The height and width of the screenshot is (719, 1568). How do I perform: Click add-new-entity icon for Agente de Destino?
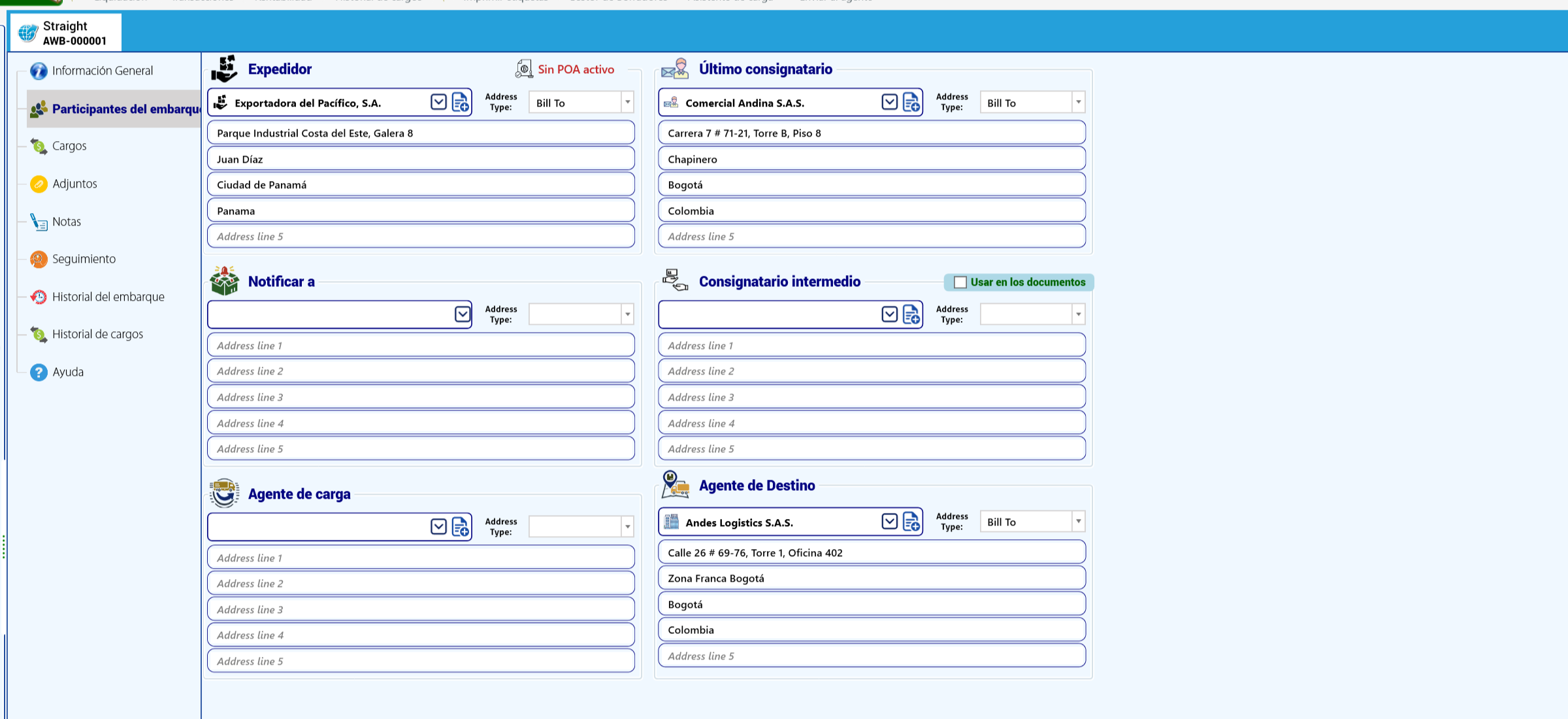point(911,522)
